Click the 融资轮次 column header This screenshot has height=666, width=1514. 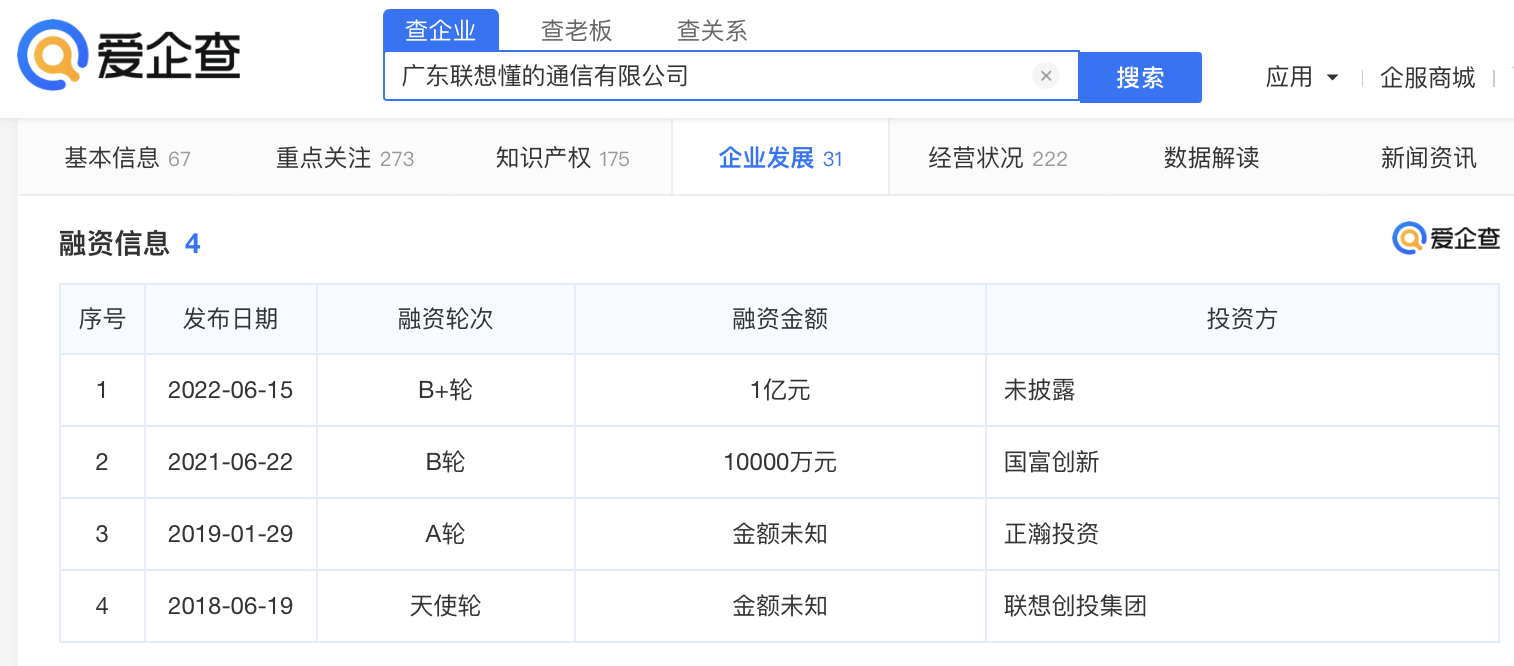pyautogui.click(x=446, y=319)
